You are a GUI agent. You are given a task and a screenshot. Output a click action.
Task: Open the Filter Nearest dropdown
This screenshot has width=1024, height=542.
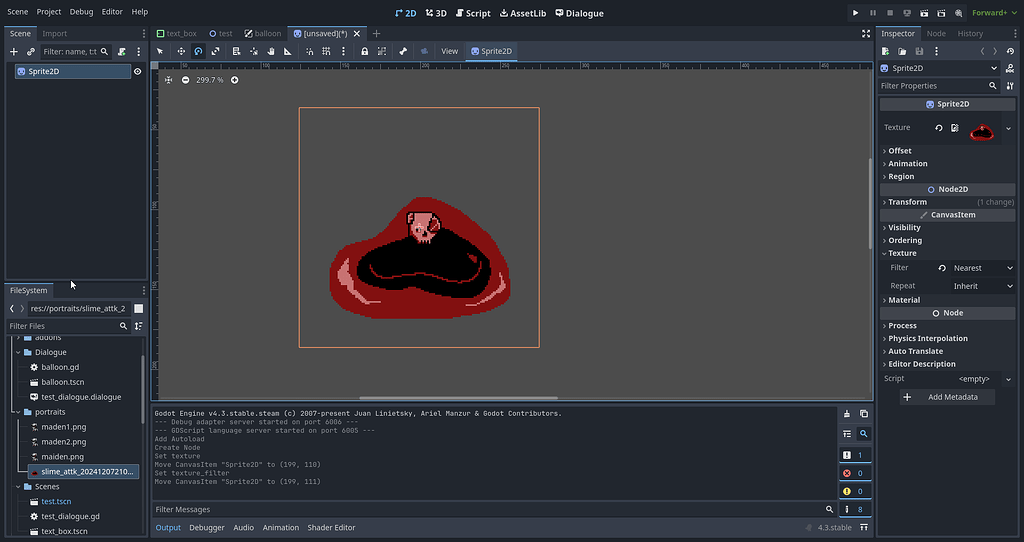(983, 268)
